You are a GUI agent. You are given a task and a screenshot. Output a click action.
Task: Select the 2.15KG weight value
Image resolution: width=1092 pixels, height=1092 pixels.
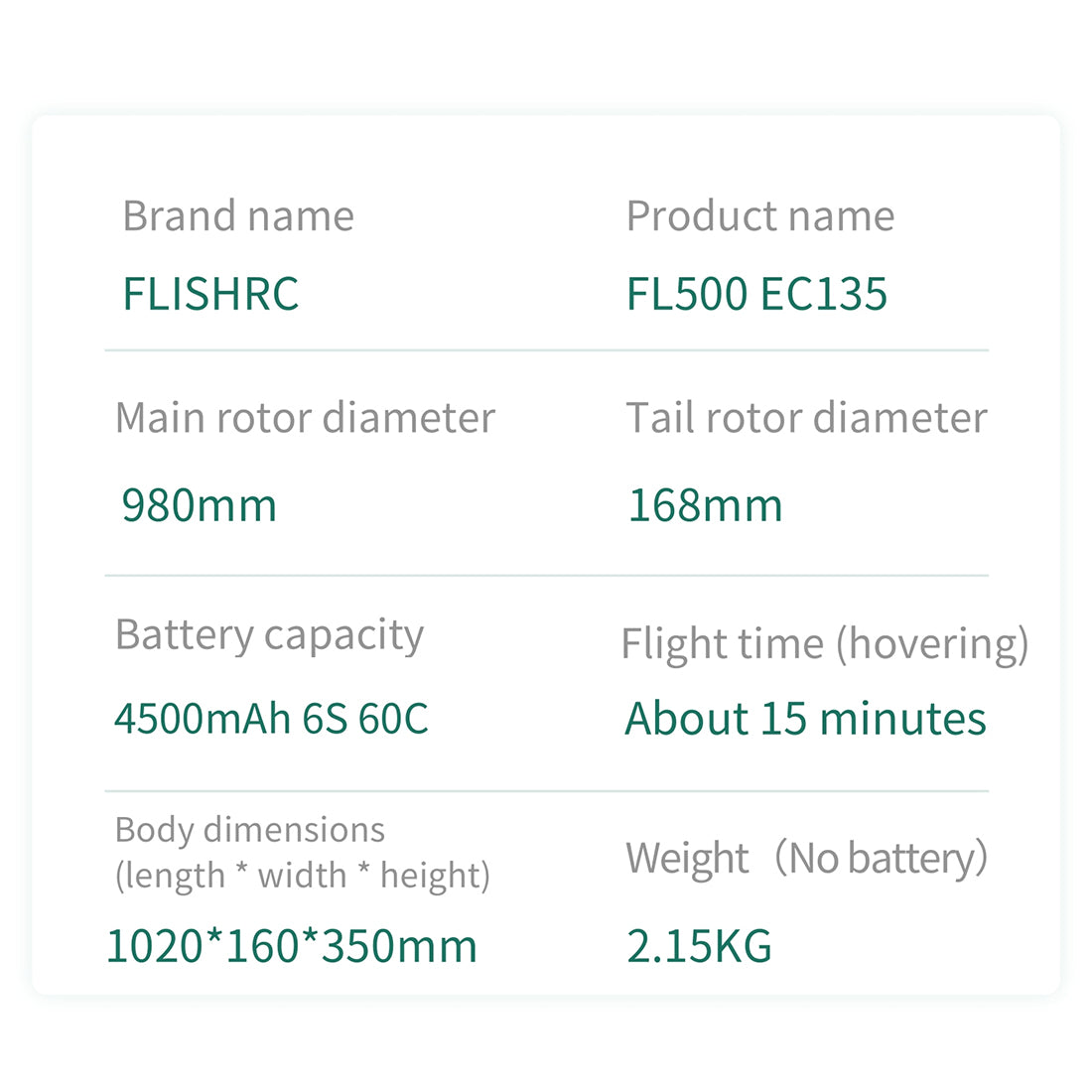(x=699, y=946)
